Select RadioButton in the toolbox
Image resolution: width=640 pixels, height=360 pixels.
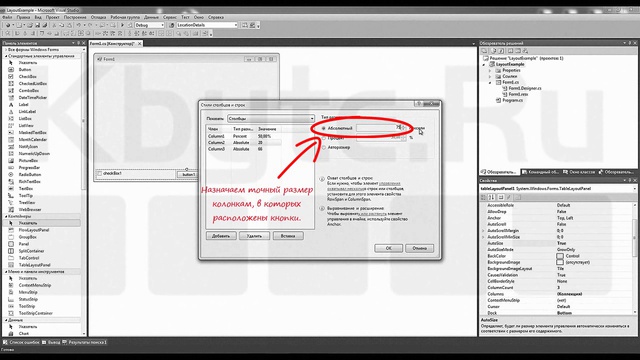(x=30, y=174)
